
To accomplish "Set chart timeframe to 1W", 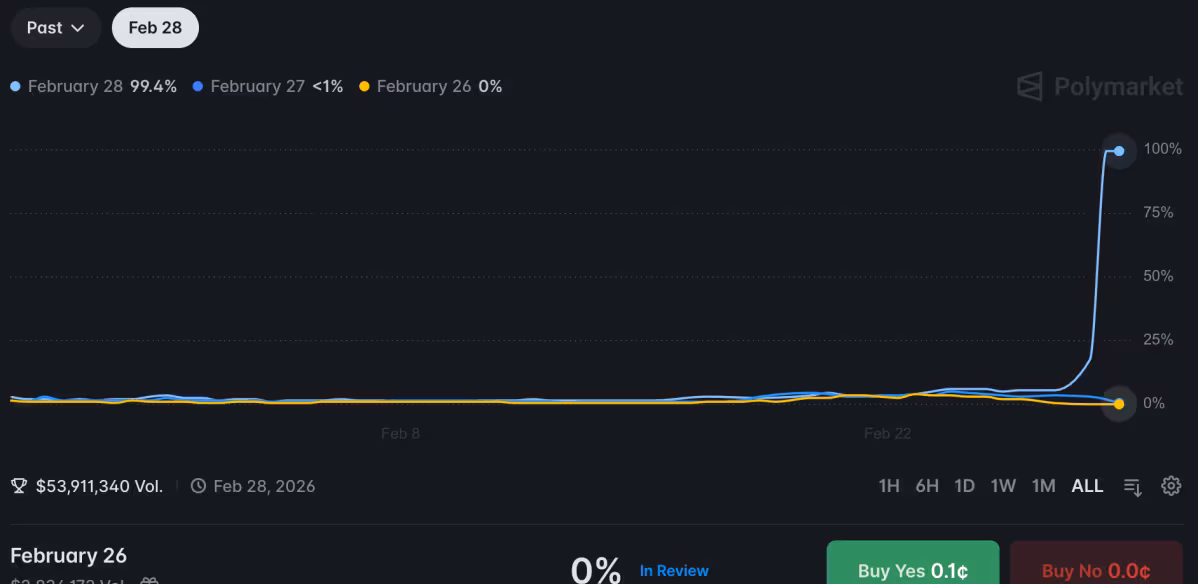I will coord(1003,486).
